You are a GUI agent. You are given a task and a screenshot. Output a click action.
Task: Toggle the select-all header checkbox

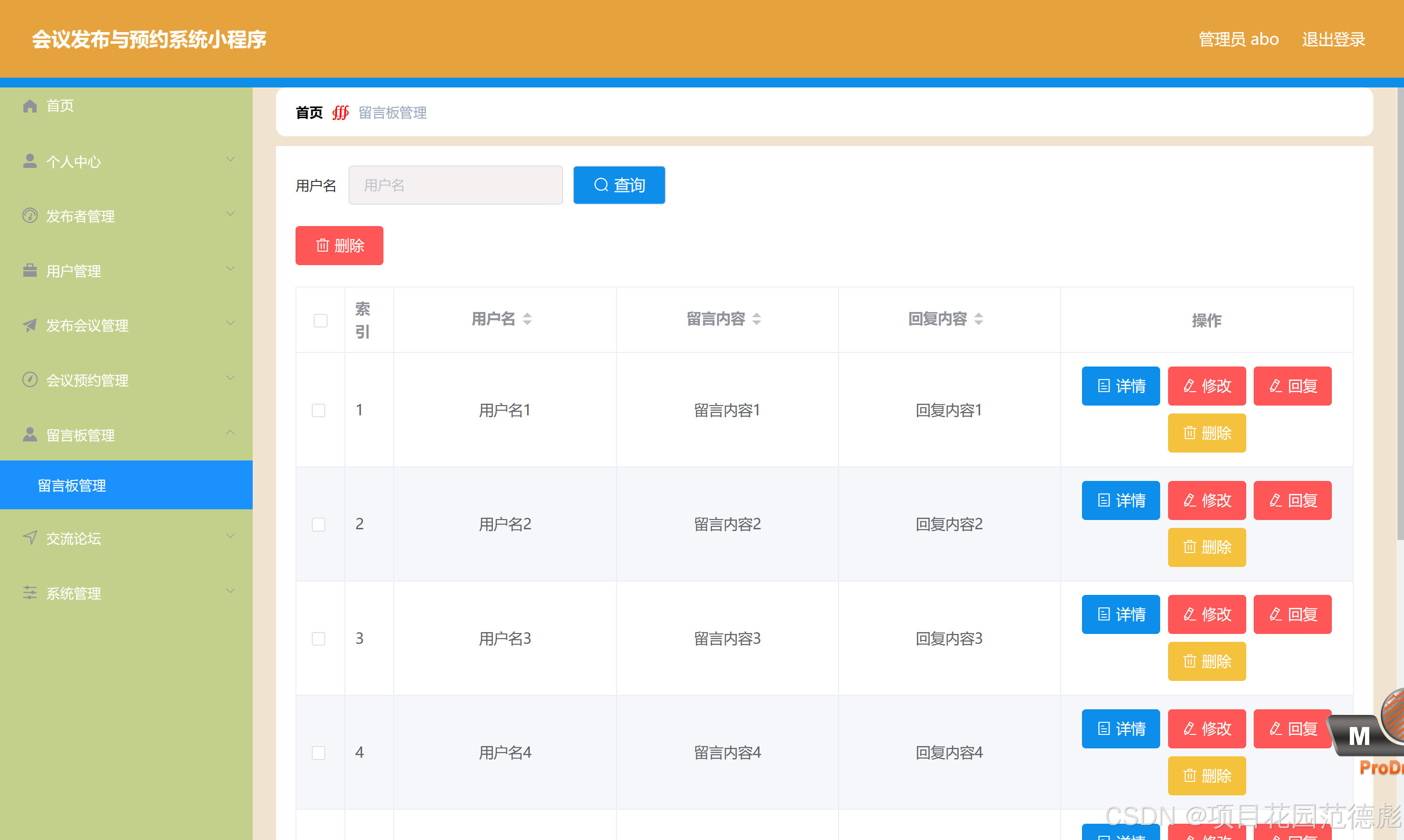coord(321,320)
